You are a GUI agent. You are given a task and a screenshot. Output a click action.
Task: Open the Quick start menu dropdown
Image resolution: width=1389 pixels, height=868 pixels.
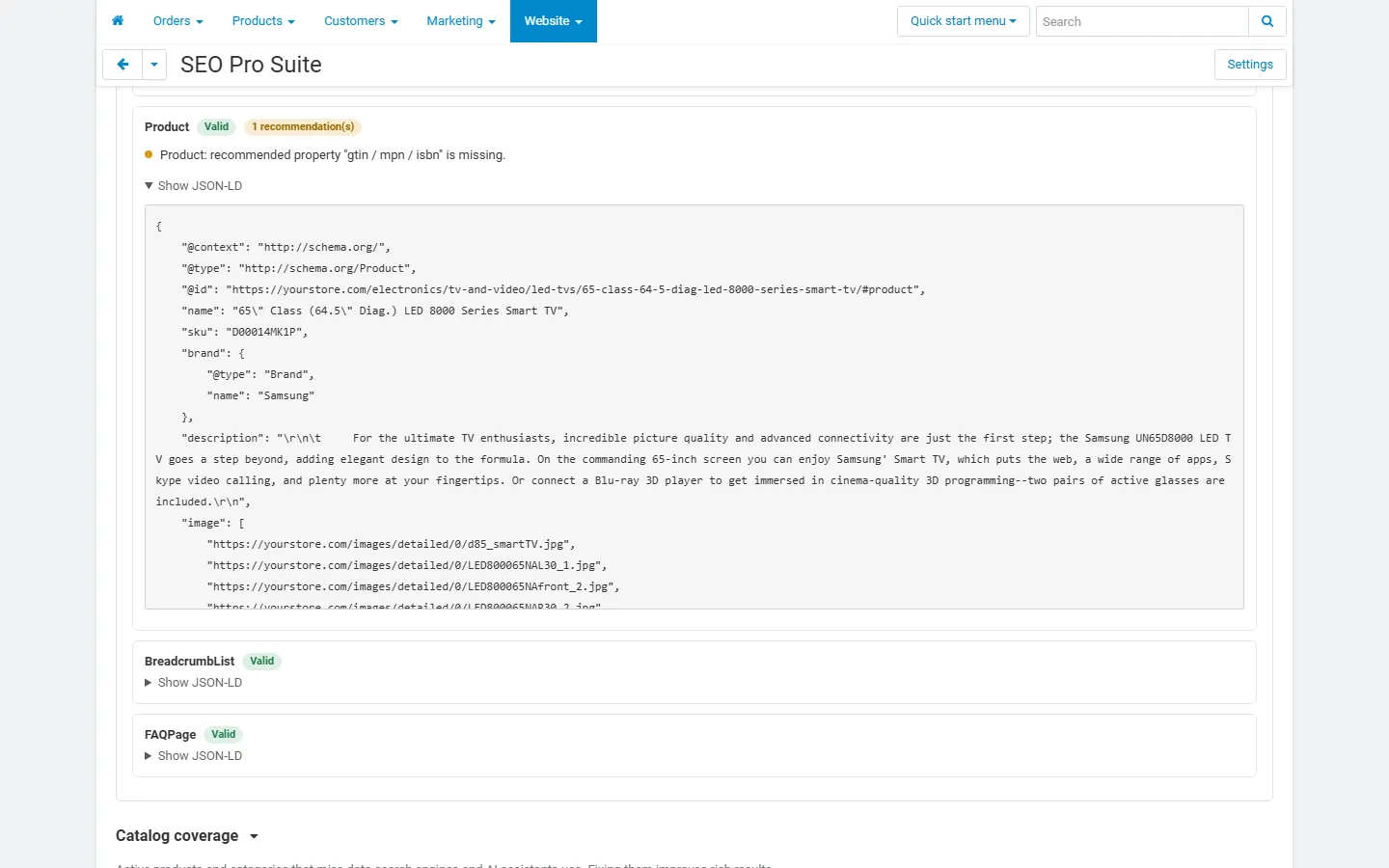tap(964, 21)
